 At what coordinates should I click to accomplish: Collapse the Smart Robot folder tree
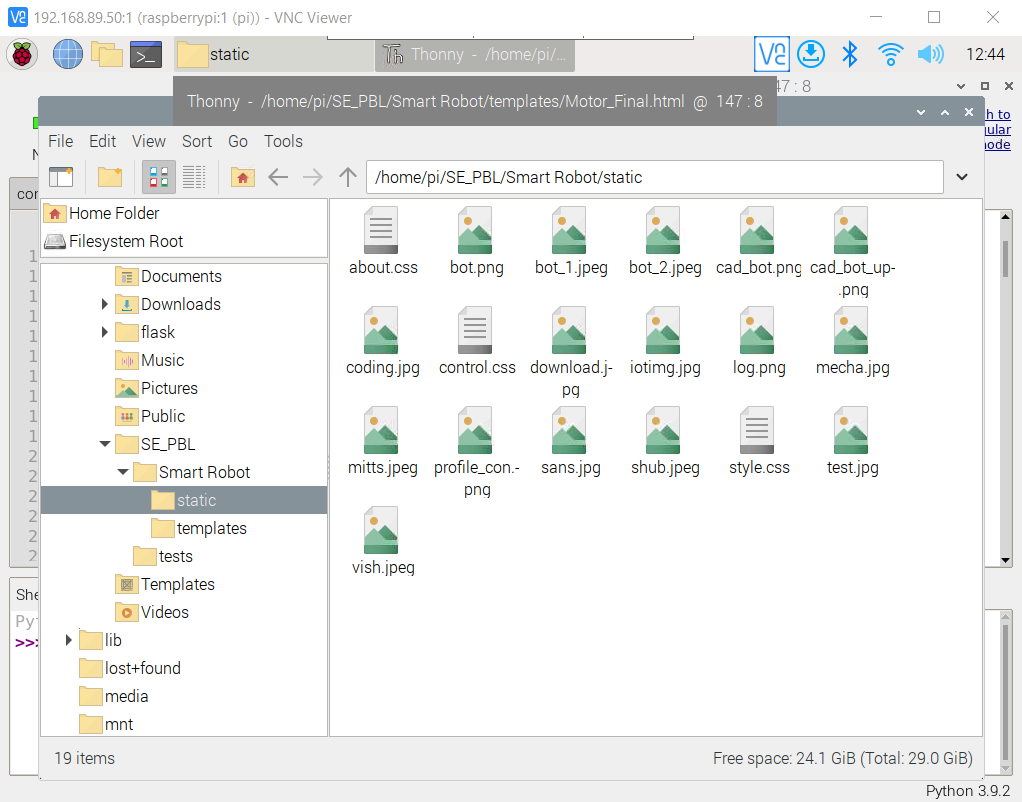click(x=122, y=472)
